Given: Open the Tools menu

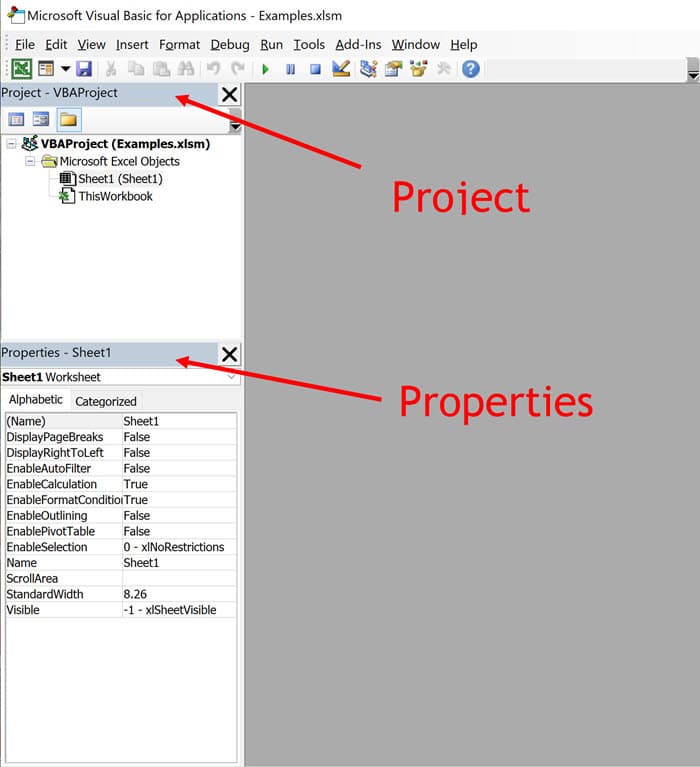Looking at the screenshot, I should [309, 45].
